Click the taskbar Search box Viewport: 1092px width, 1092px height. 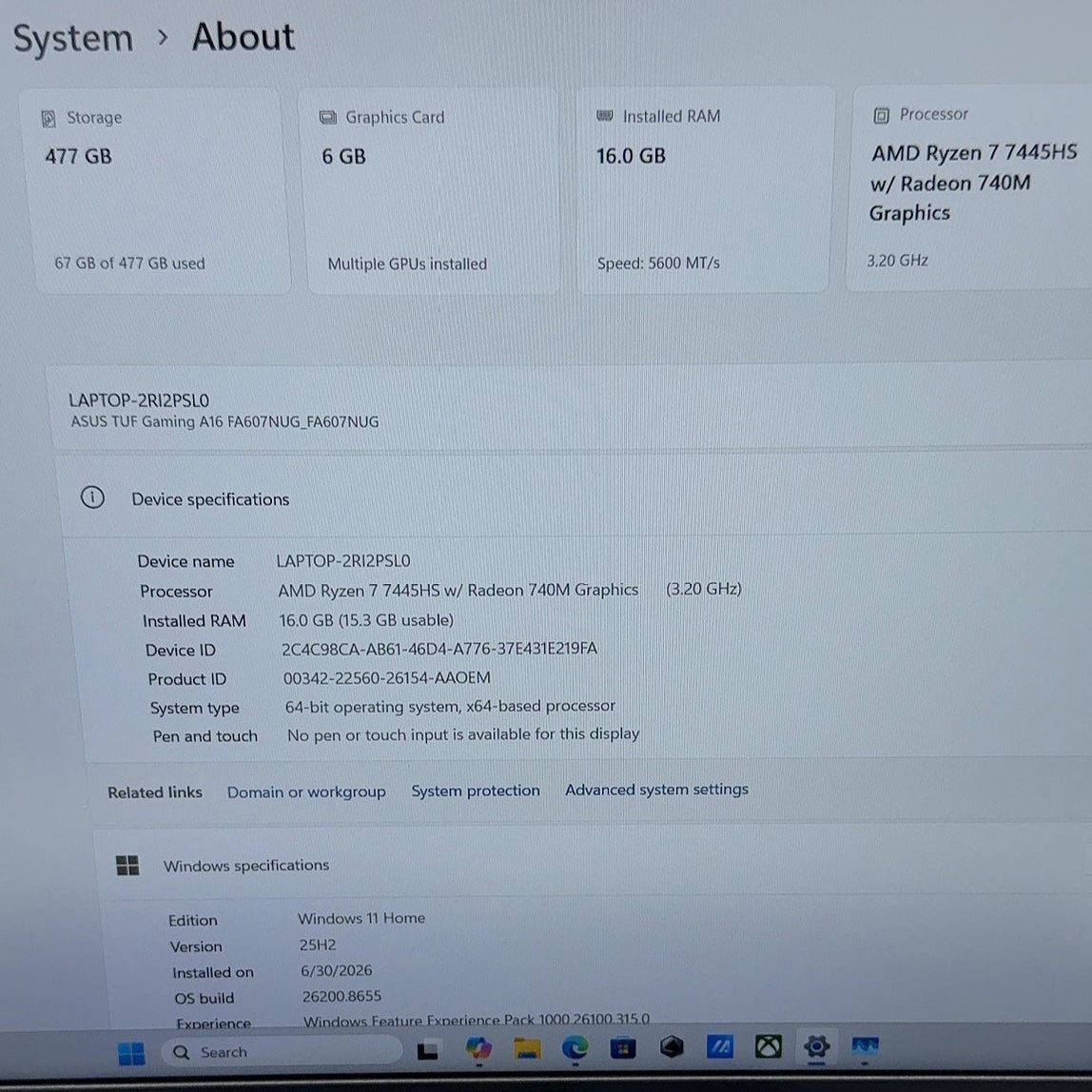tap(283, 1052)
